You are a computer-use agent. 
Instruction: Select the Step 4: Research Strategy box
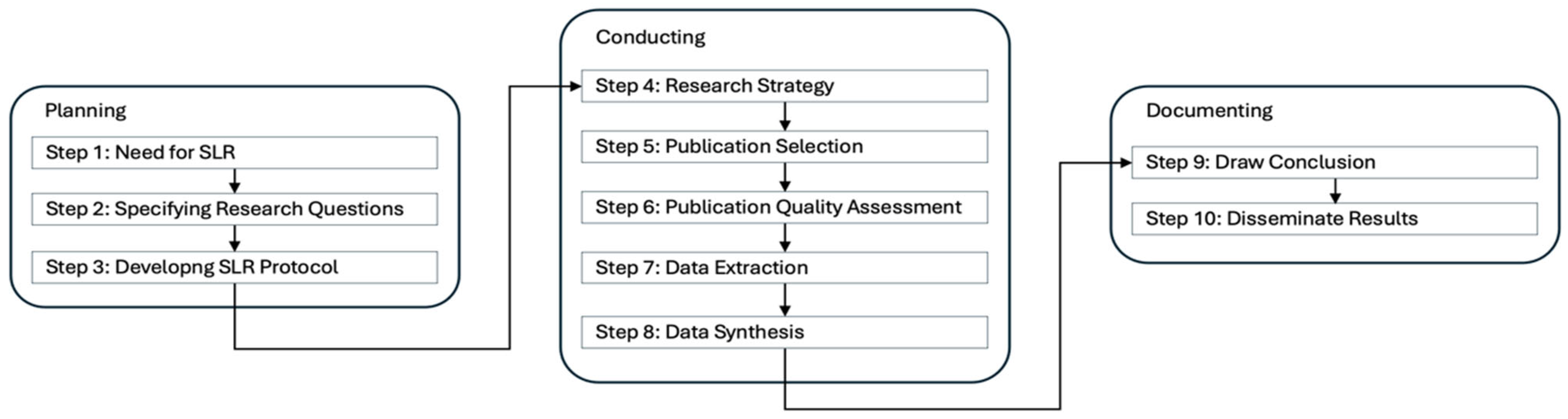click(784, 86)
